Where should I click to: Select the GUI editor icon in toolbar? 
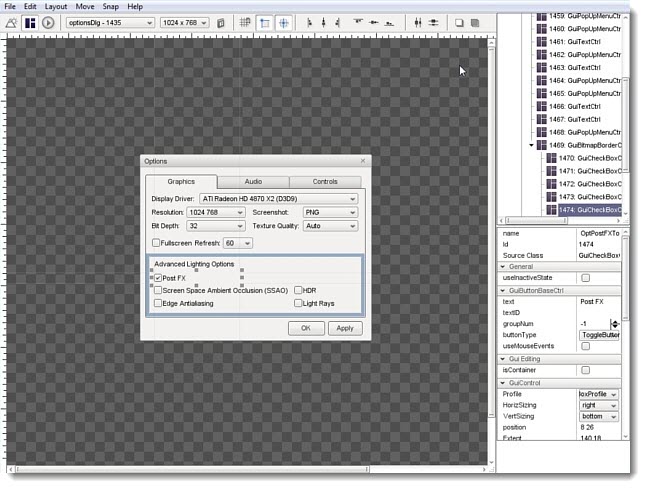[x=30, y=22]
